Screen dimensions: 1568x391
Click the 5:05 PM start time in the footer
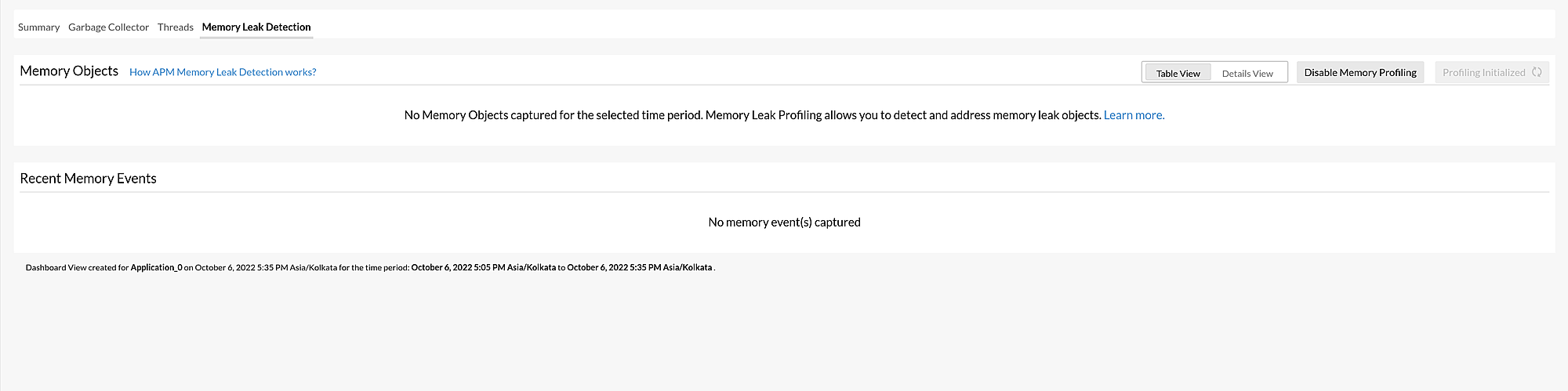coord(489,267)
